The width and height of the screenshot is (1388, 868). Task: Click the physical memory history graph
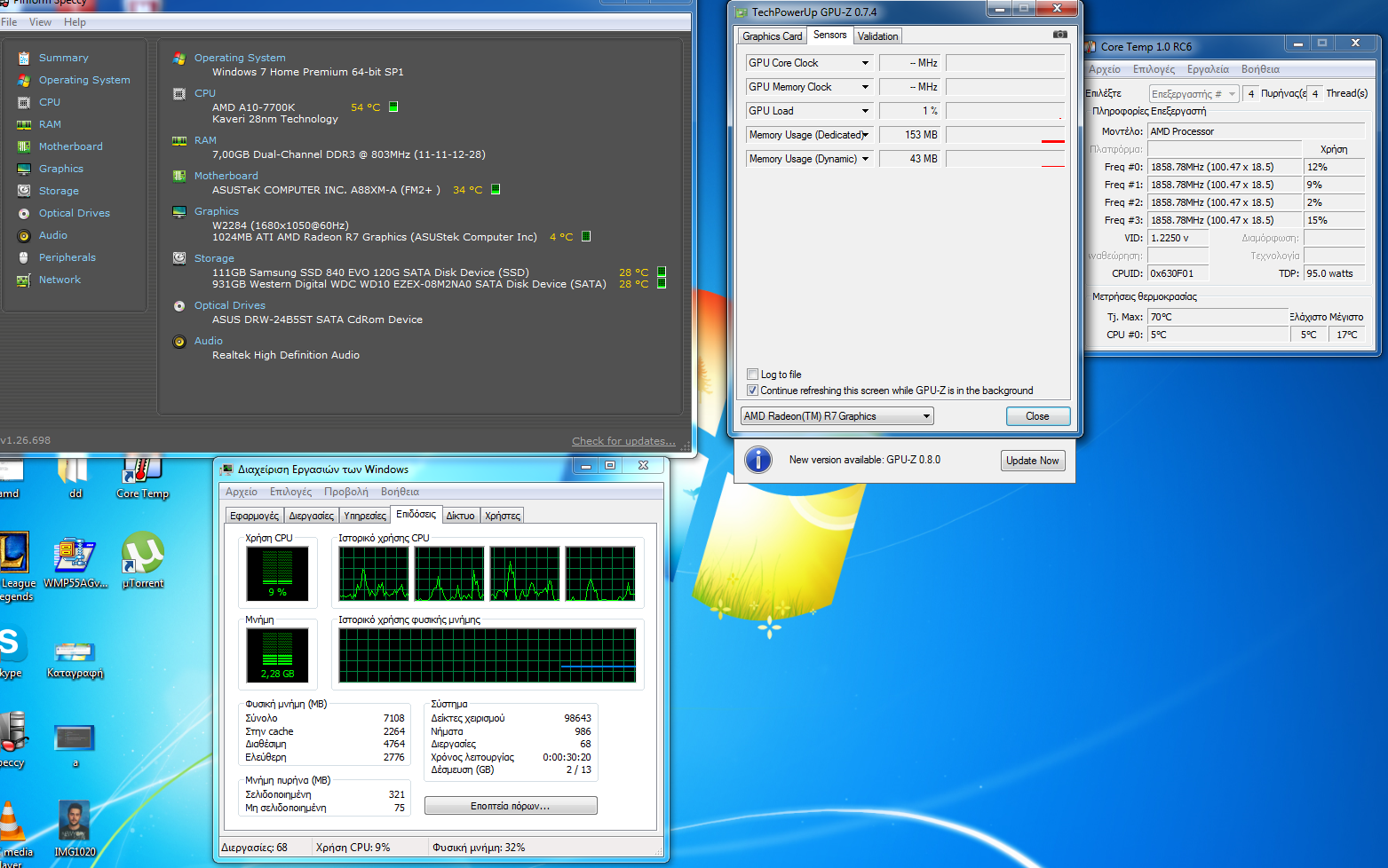487,655
